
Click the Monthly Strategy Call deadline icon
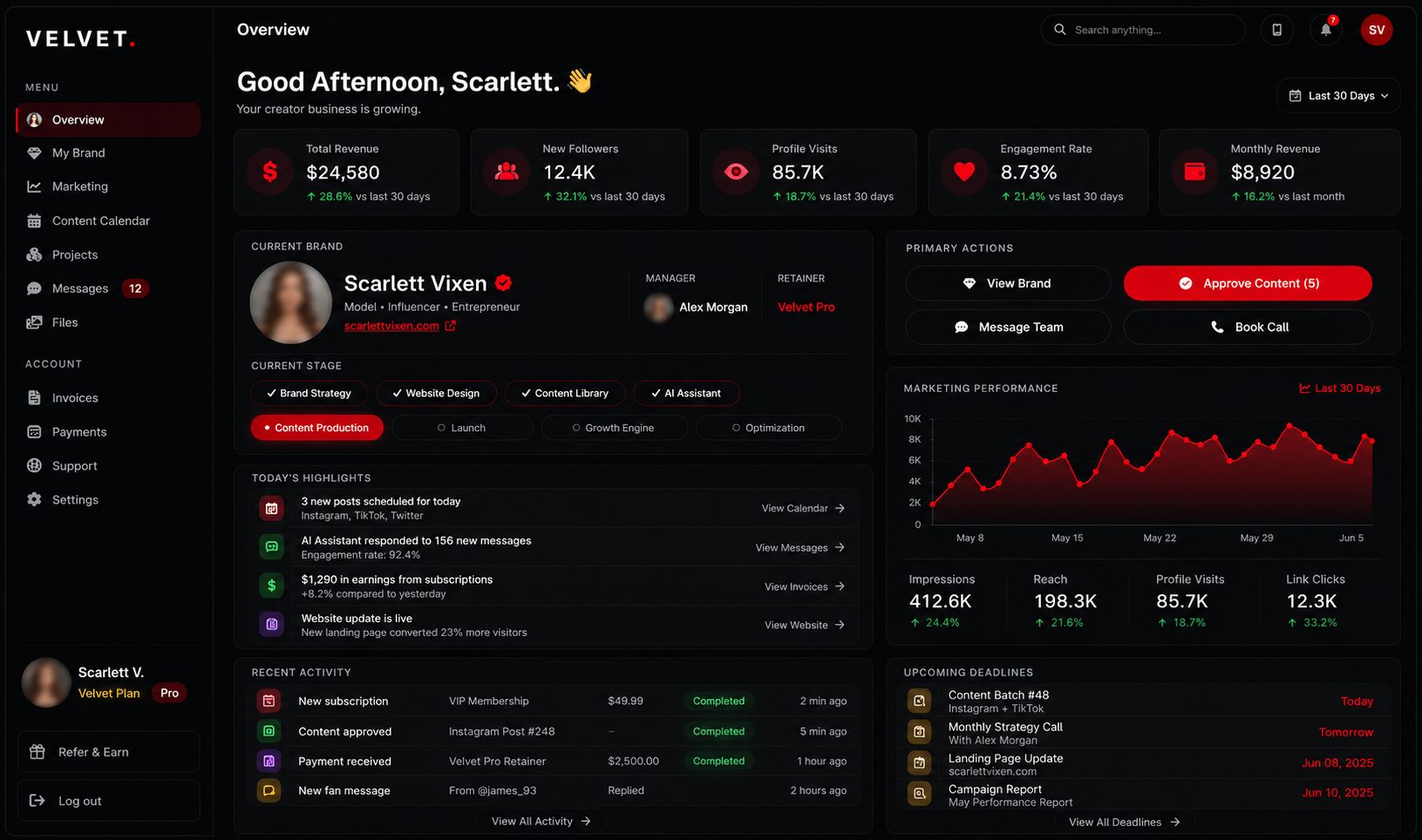(x=919, y=732)
